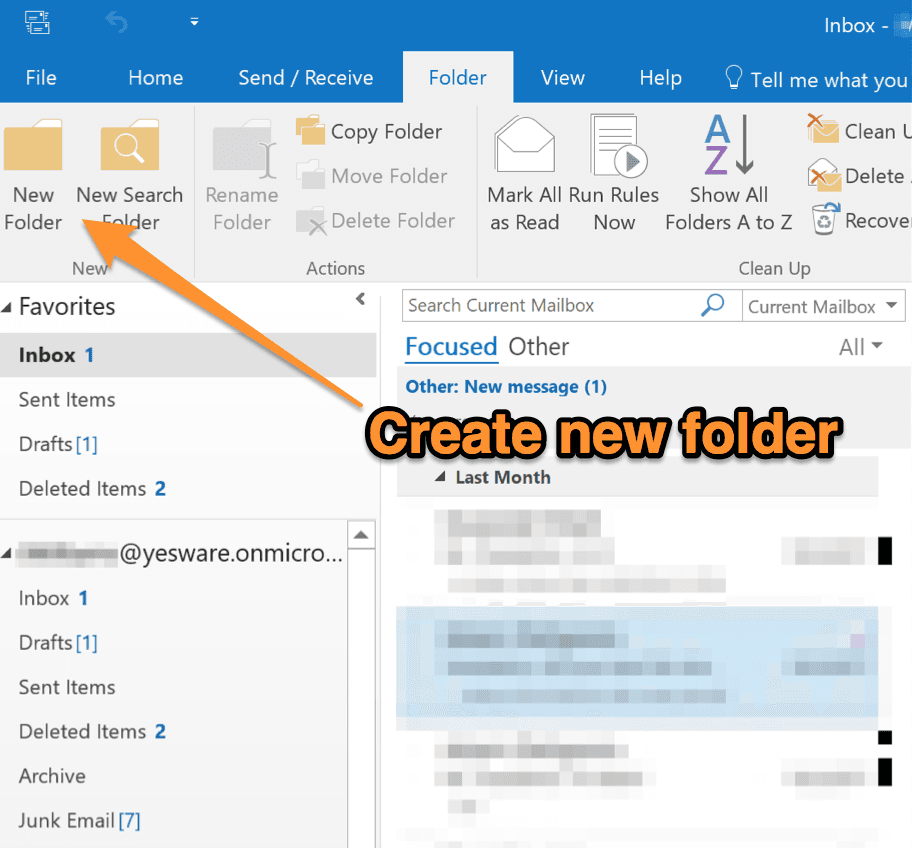Viewport: 912px width, 848px height.
Task: Click the Other: New message (1) link
Action: (506, 387)
